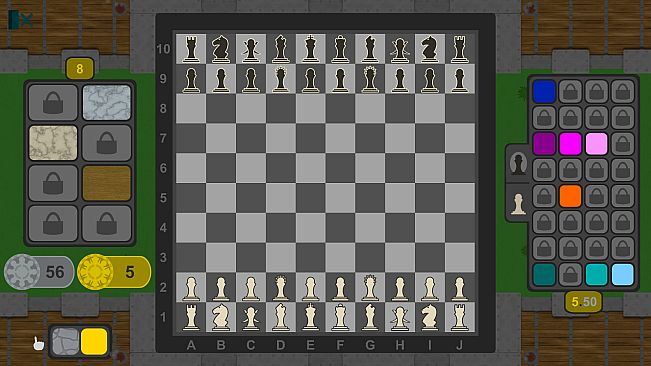
Task: Click the black knight on I10
Action: (x=430, y=49)
